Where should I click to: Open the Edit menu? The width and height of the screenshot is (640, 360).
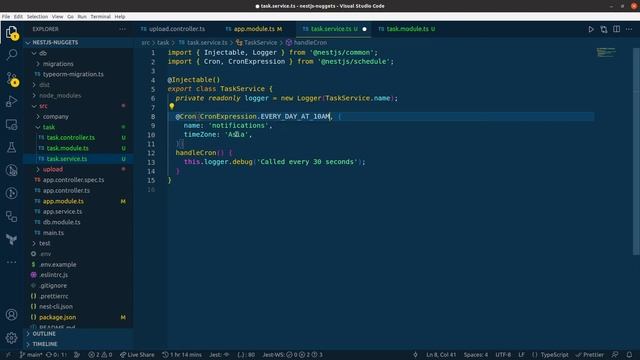click(x=18, y=17)
